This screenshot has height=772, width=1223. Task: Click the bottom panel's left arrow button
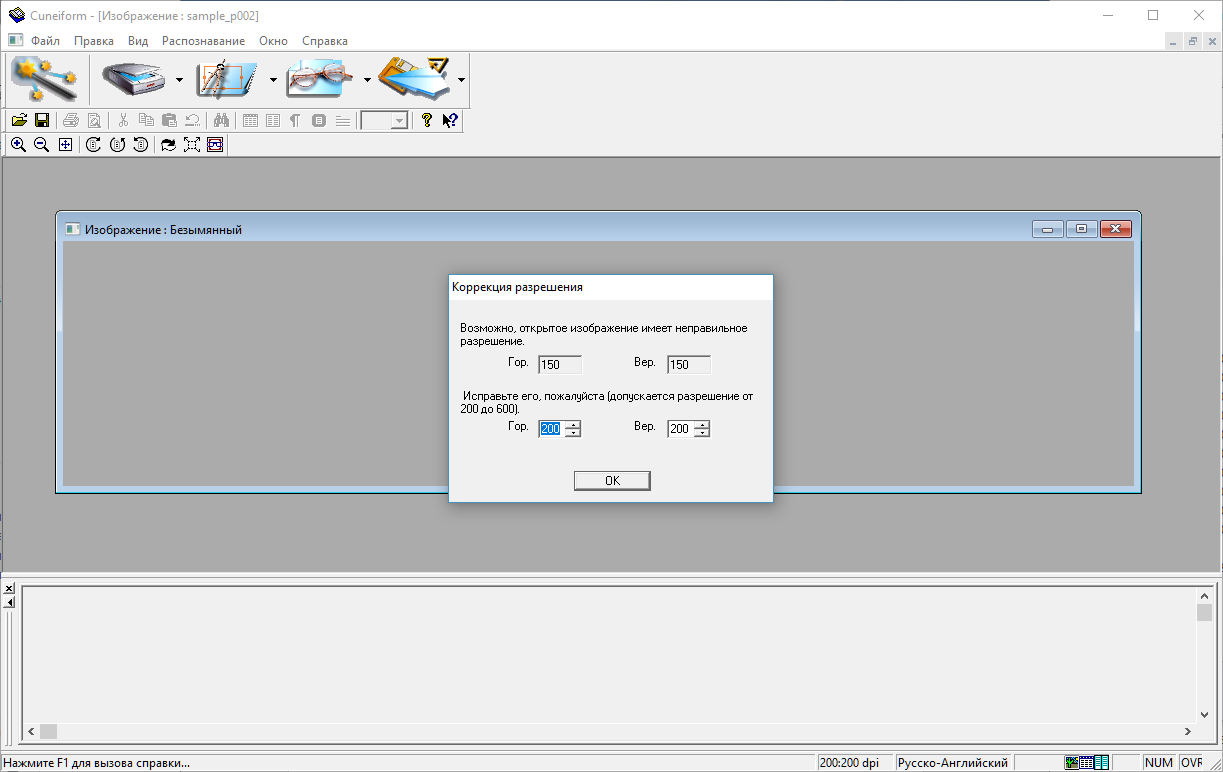click(x=9, y=602)
